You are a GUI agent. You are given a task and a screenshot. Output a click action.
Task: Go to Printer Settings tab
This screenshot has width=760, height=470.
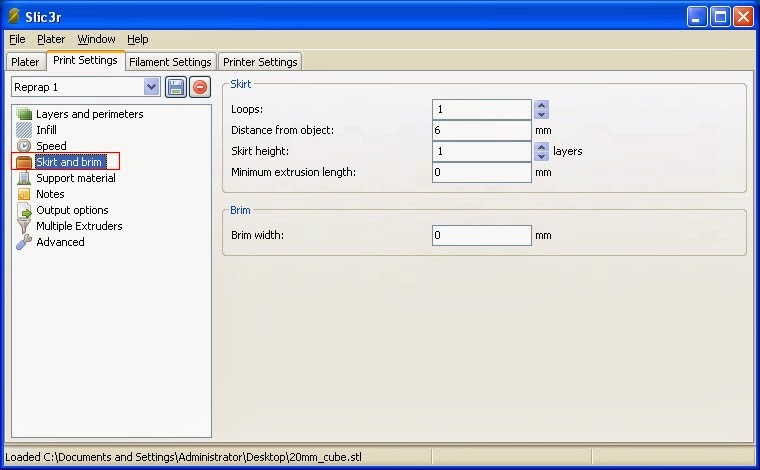(x=260, y=62)
